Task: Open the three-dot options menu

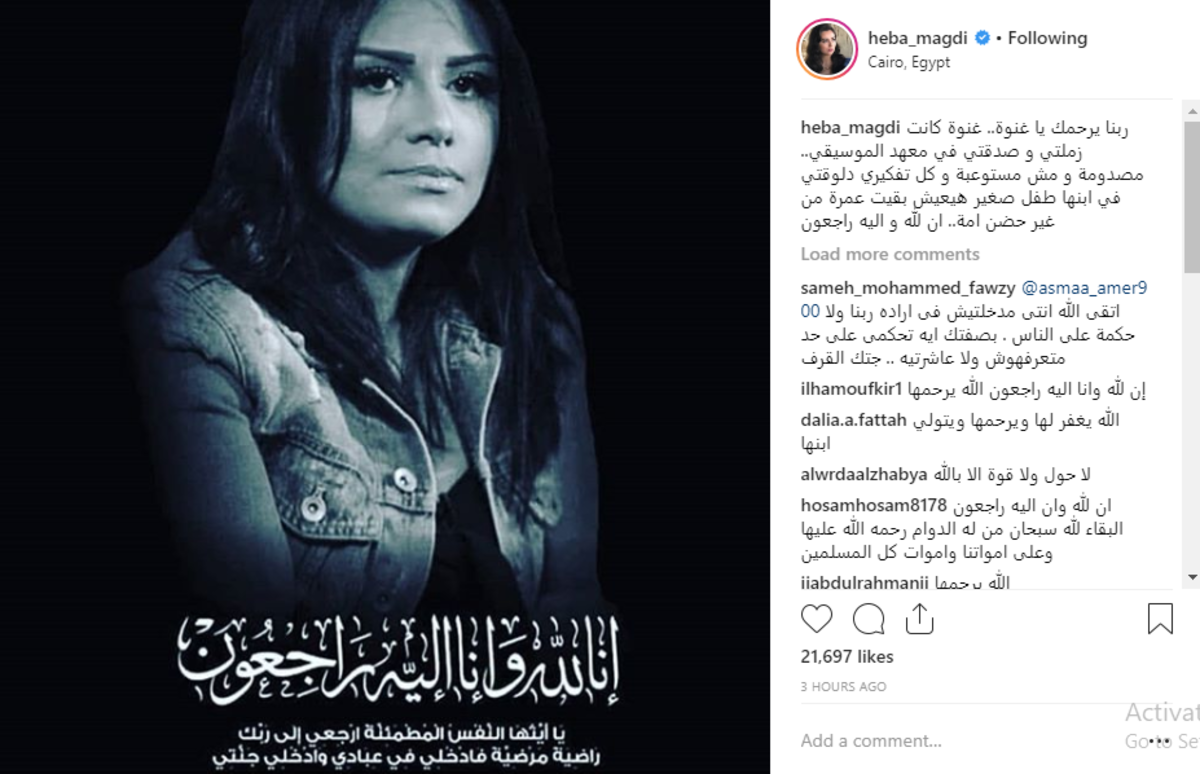Action: coord(1160,741)
